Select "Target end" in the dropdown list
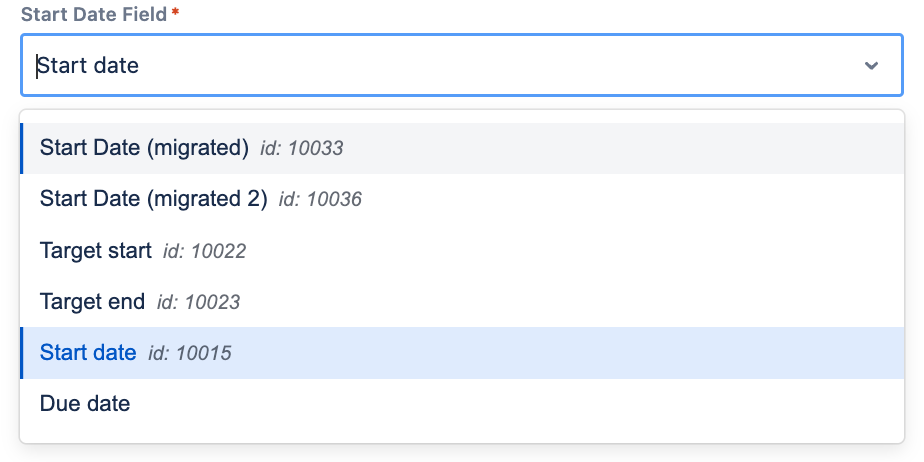This screenshot has height=462, width=924. click(92, 301)
